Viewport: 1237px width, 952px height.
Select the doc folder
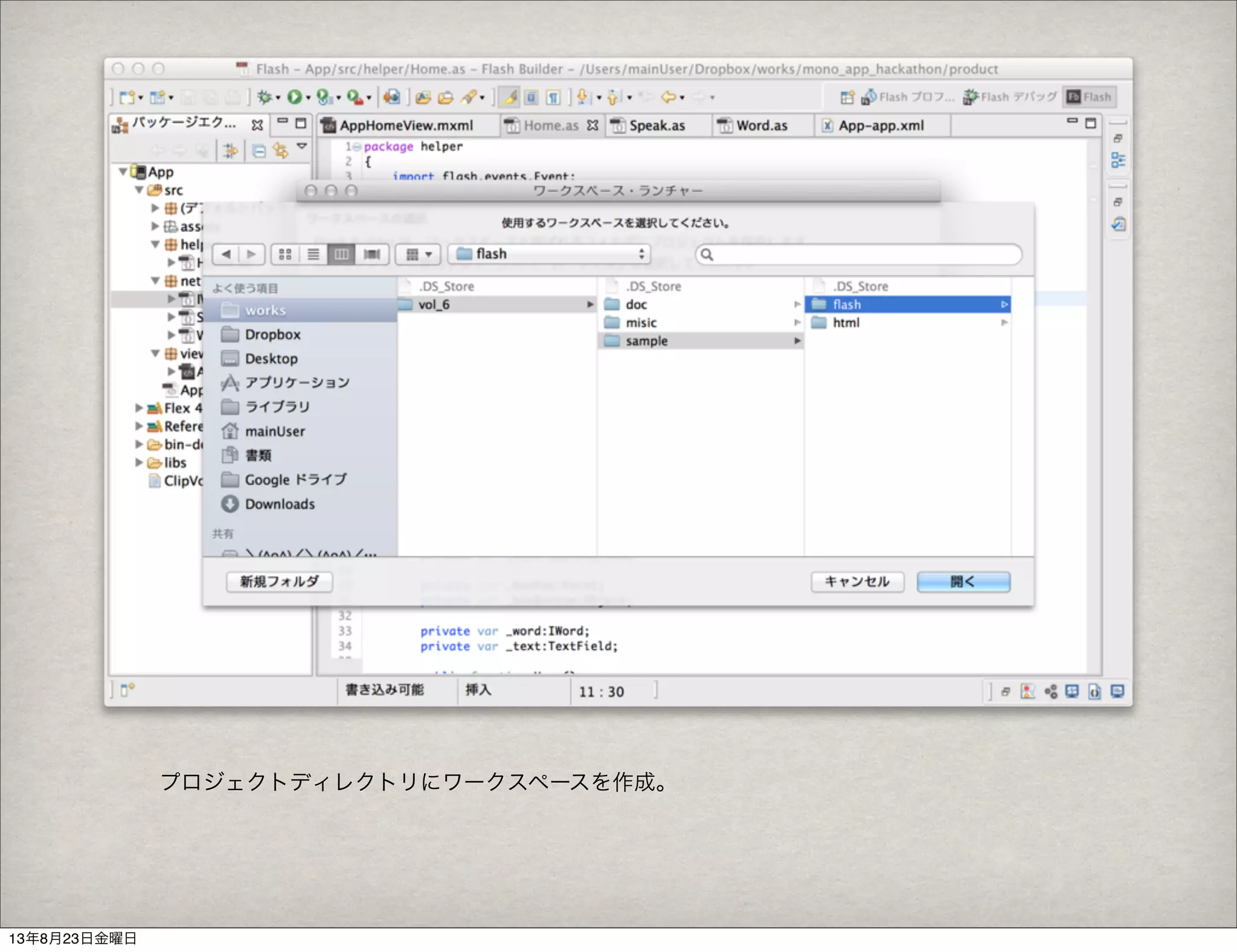click(701, 304)
